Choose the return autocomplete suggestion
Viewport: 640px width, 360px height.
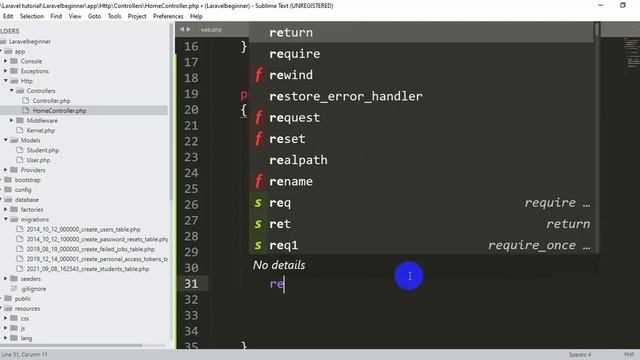421,33
